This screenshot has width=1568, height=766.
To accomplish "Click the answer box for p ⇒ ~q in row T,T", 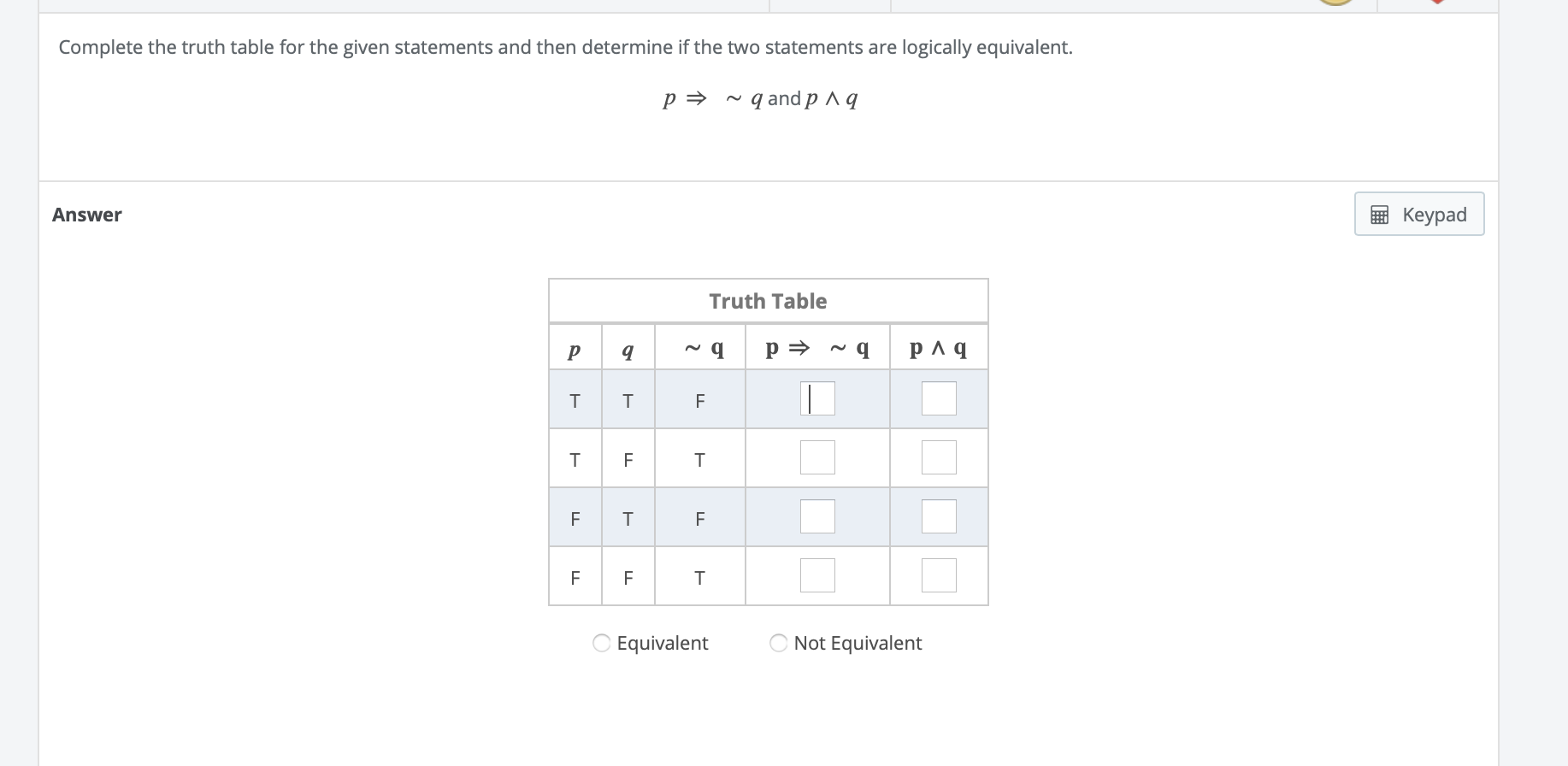I will coord(816,398).
